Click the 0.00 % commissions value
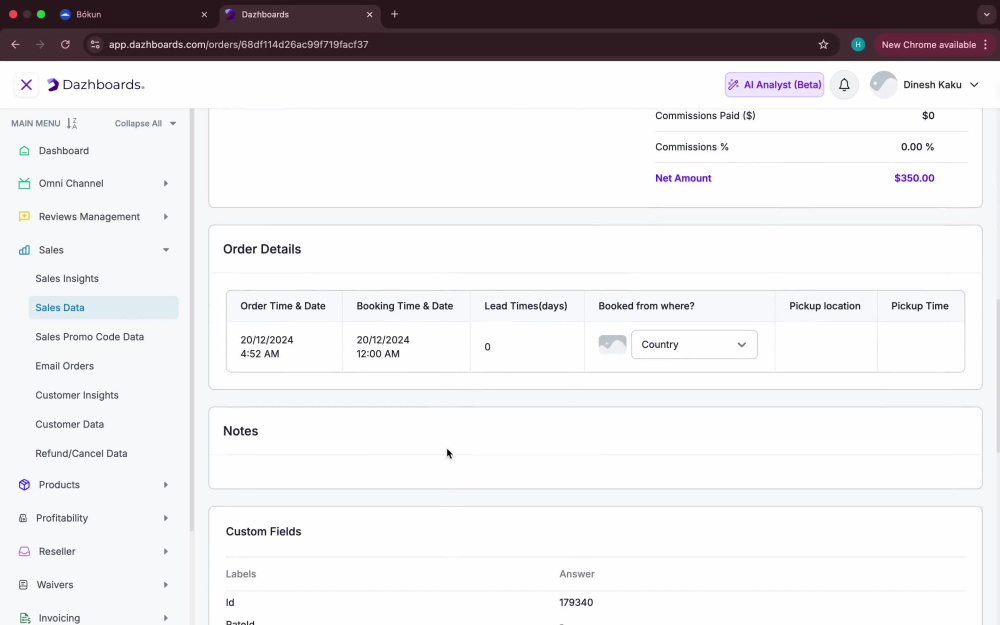This screenshot has width=1000, height=625. [x=917, y=147]
